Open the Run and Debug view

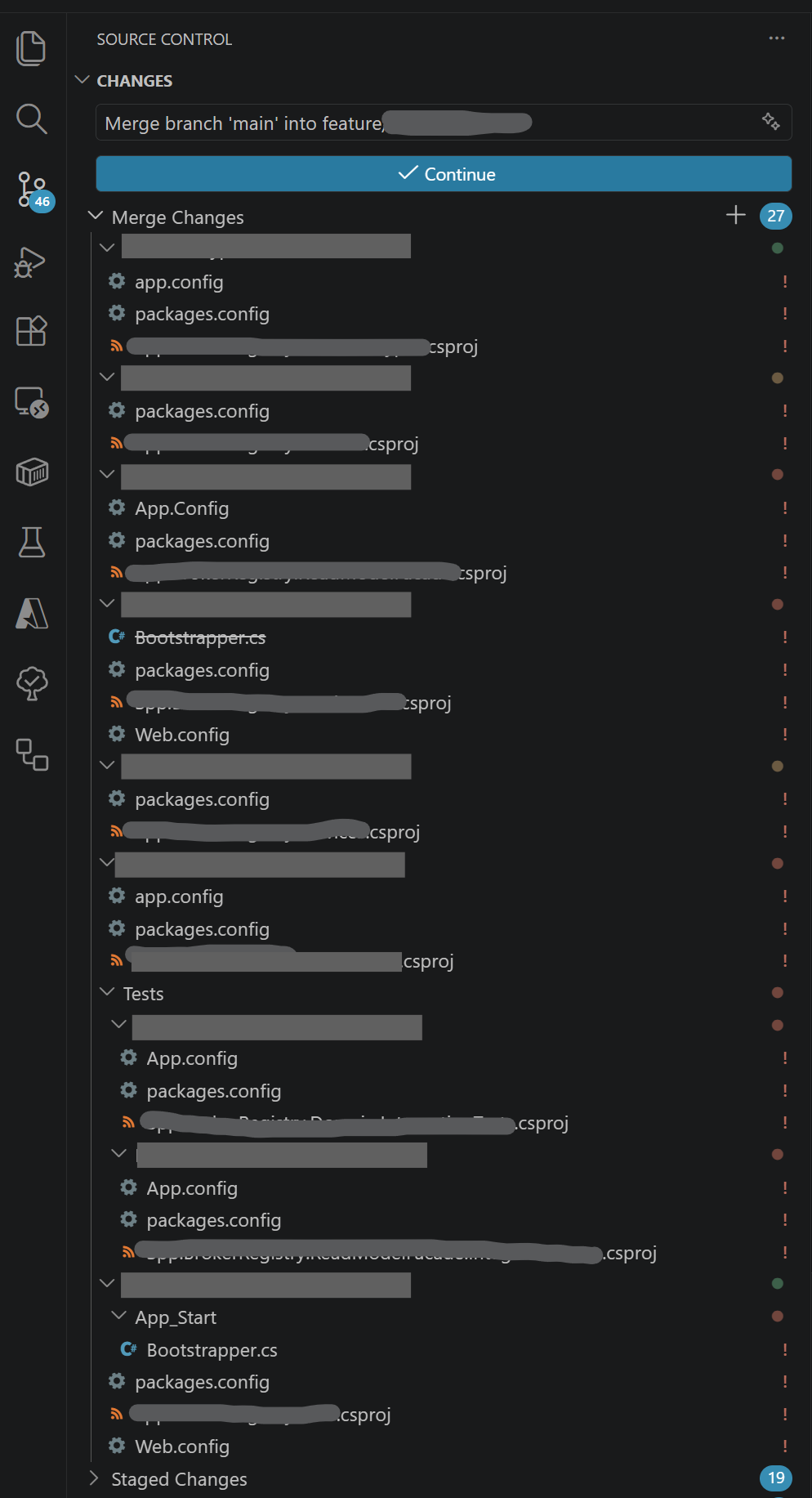(x=31, y=262)
